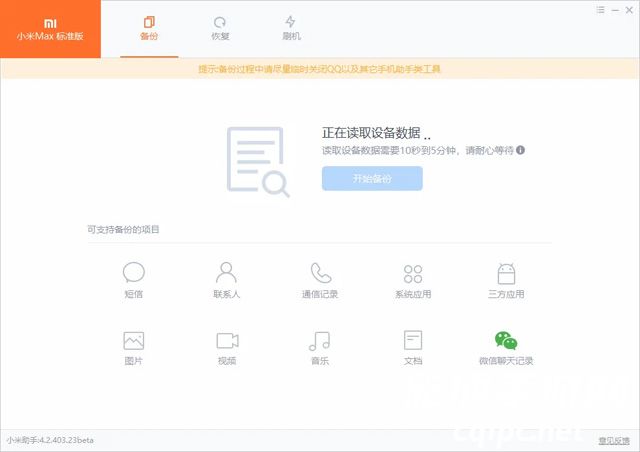The width and height of the screenshot is (640, 452).
Task: Pick the 微信聊天记录 WeChat icon
Action: [x=506, y=340]
